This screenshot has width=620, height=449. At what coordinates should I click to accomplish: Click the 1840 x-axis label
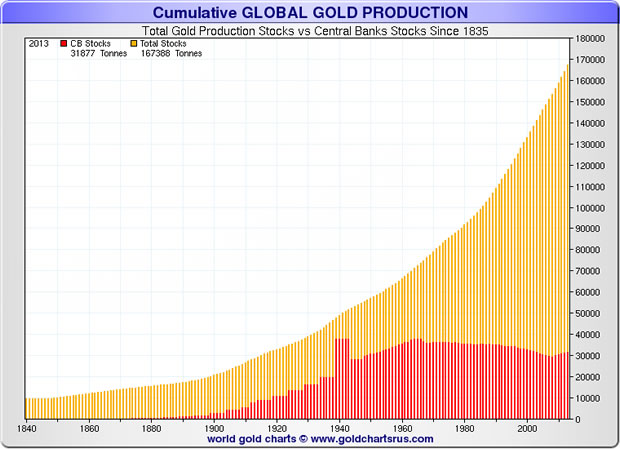coord(30,427)
